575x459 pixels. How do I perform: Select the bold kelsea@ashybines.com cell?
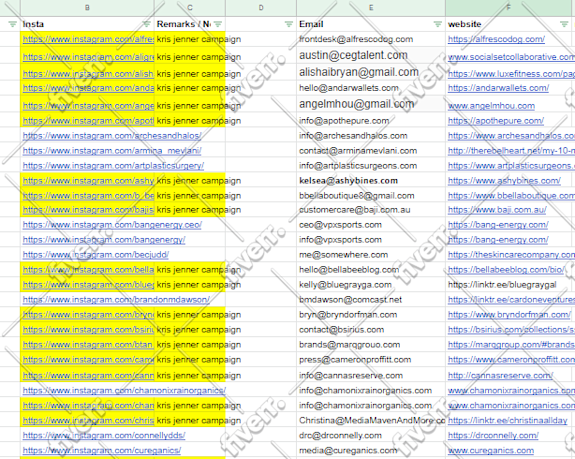tap(371, 181)
